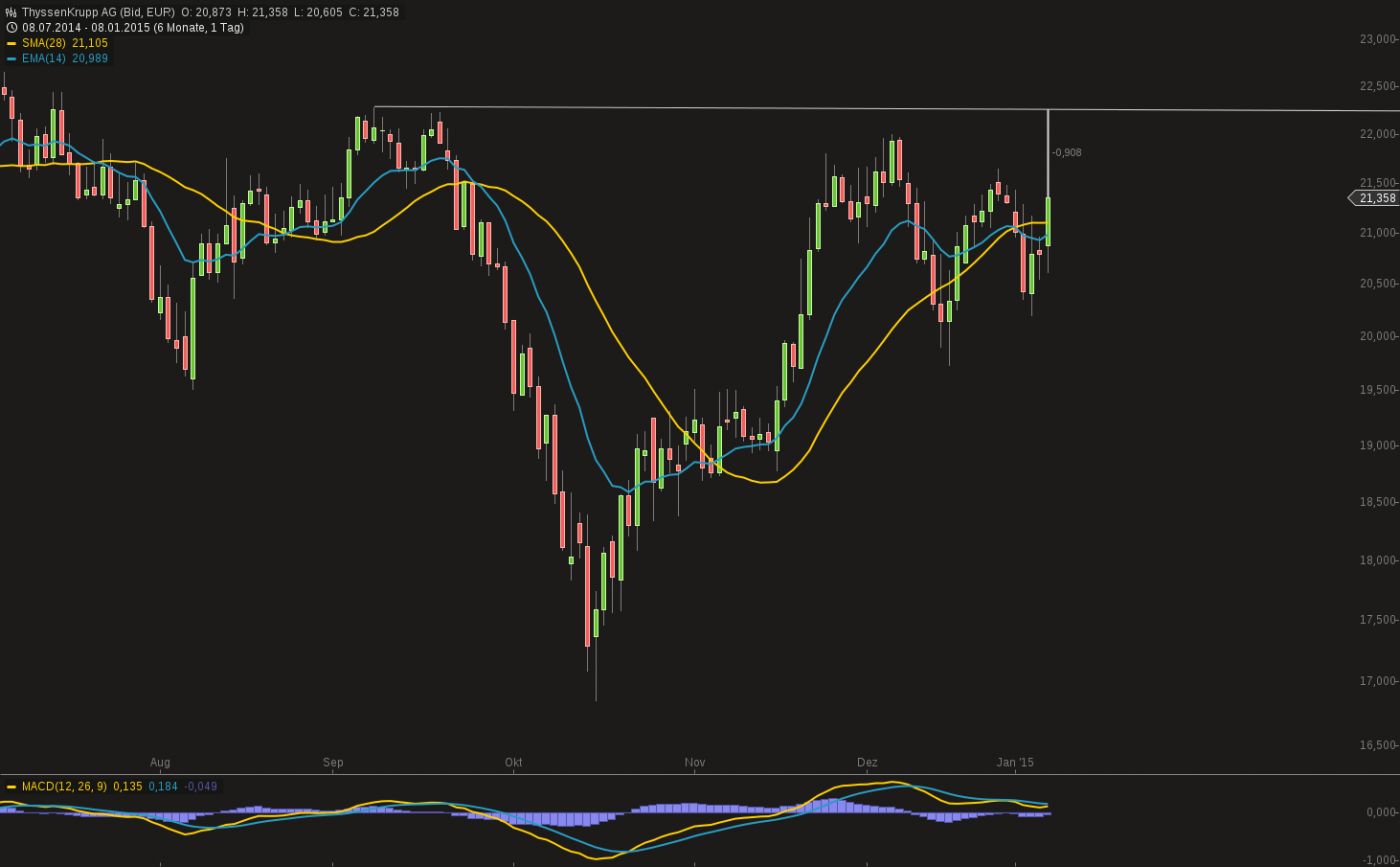Click the Dez label on time axis

pyautogui.click(x=867, y=762)
